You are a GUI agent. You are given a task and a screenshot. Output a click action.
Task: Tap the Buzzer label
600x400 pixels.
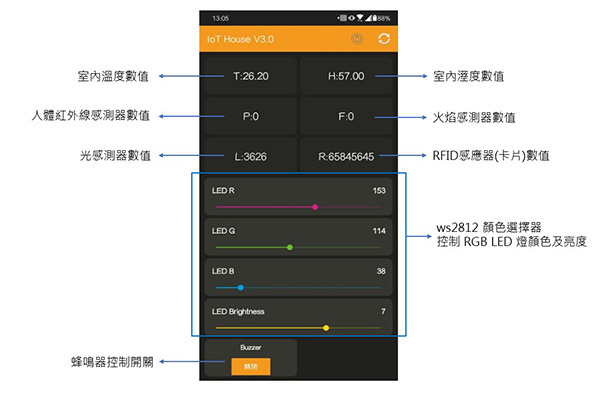[x=251, y=348]
